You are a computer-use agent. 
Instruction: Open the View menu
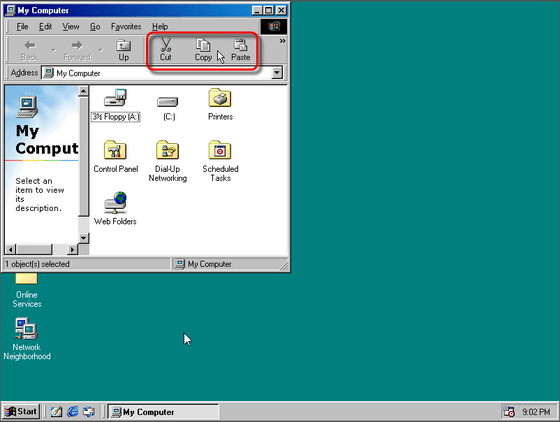(x=71, y=27)
